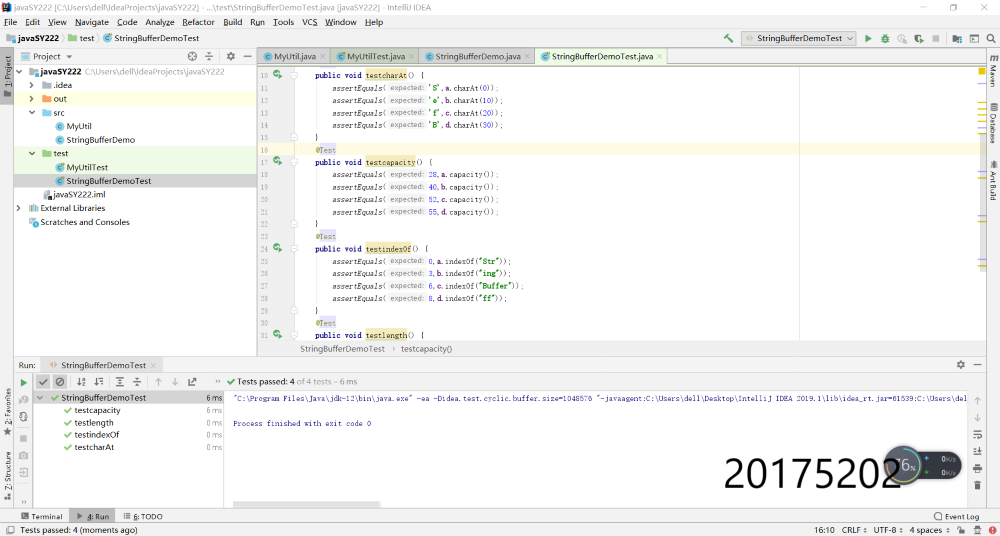Sort tests by duration in the Run toolbar
This screenshot has width=1000, height=536.
pos(98,382)
